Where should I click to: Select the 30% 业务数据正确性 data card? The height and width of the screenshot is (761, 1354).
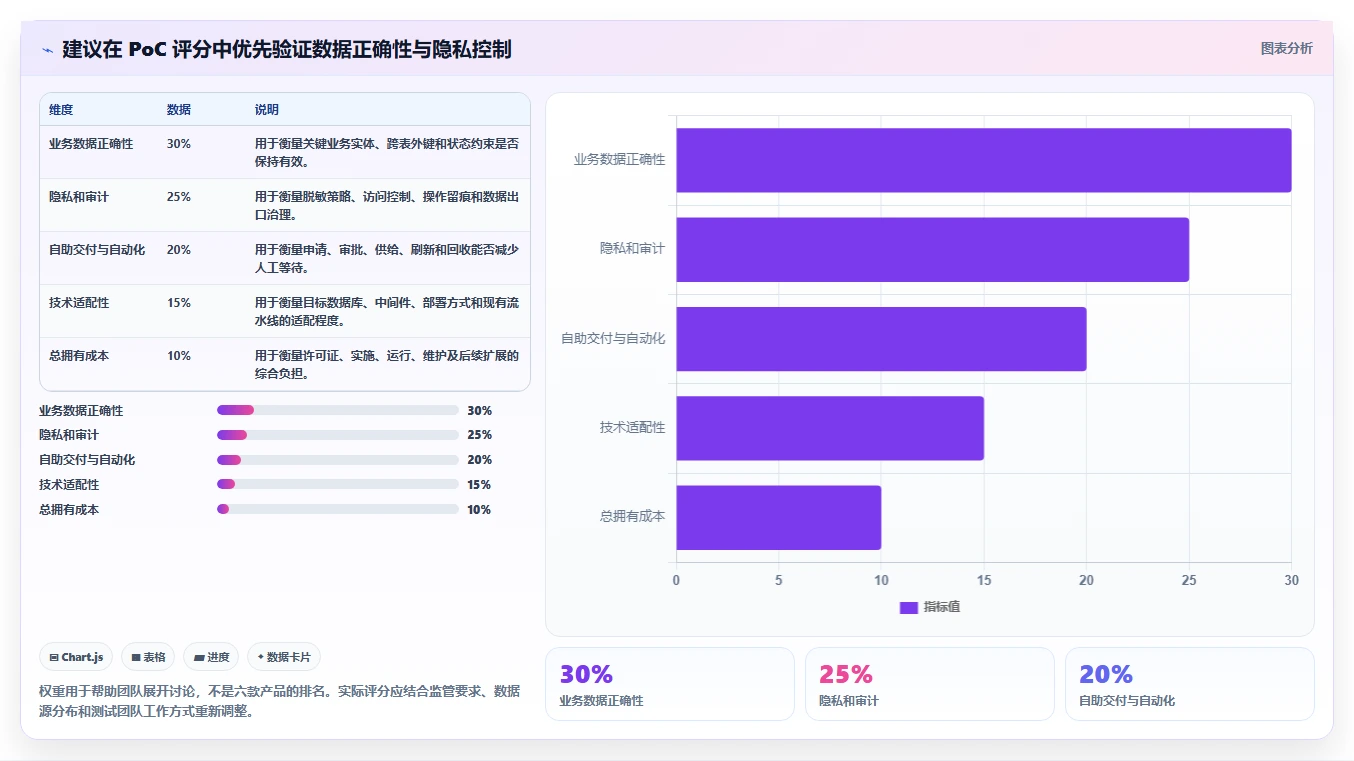pos(670,684)
